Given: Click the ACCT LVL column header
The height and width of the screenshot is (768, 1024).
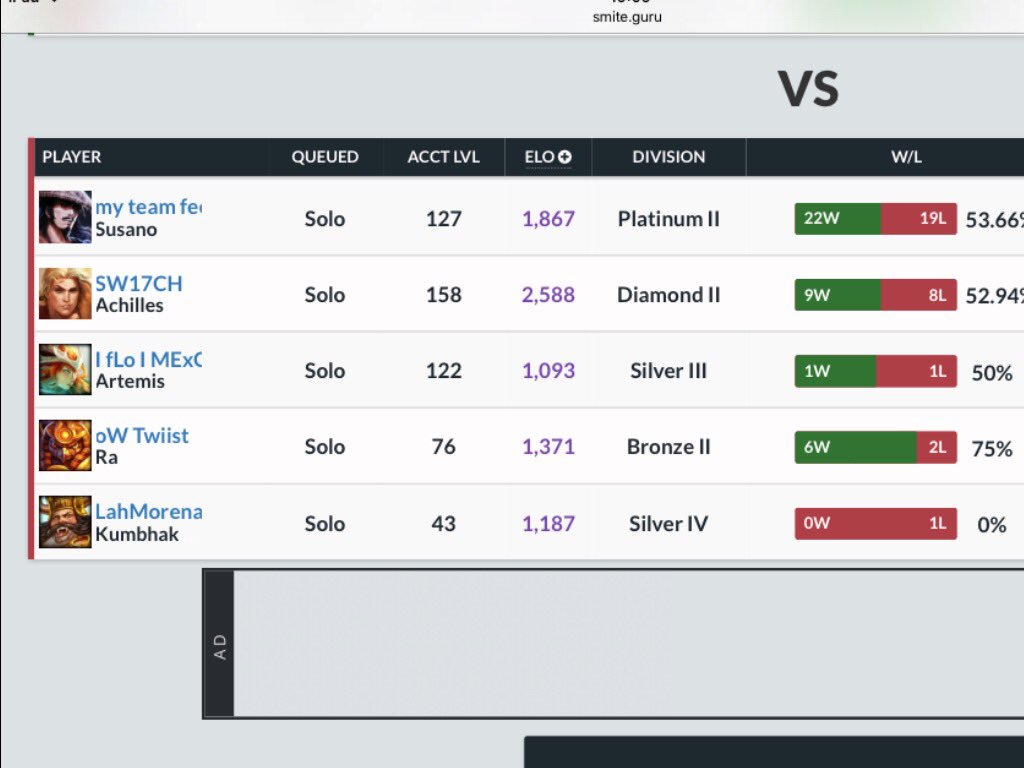Looking at the screenshot, I should (443, 157).
